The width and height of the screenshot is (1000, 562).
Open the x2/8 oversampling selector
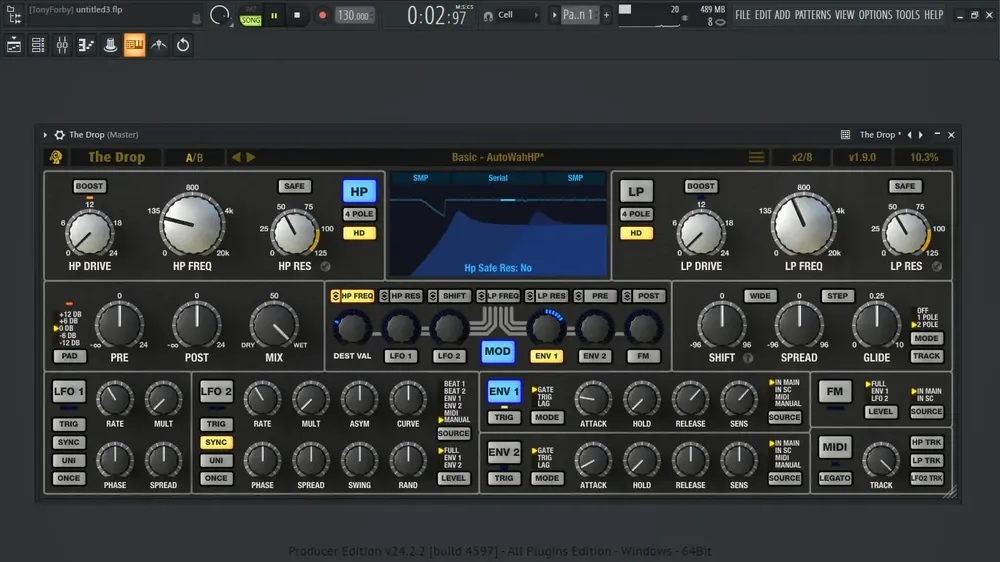802,157
